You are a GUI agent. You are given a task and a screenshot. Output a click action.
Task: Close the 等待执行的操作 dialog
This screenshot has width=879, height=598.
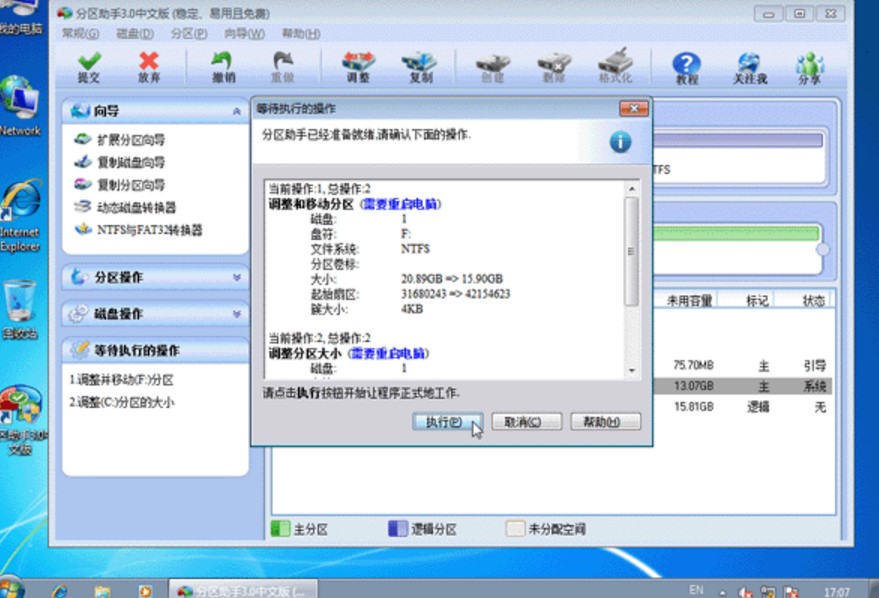(633, 108)
